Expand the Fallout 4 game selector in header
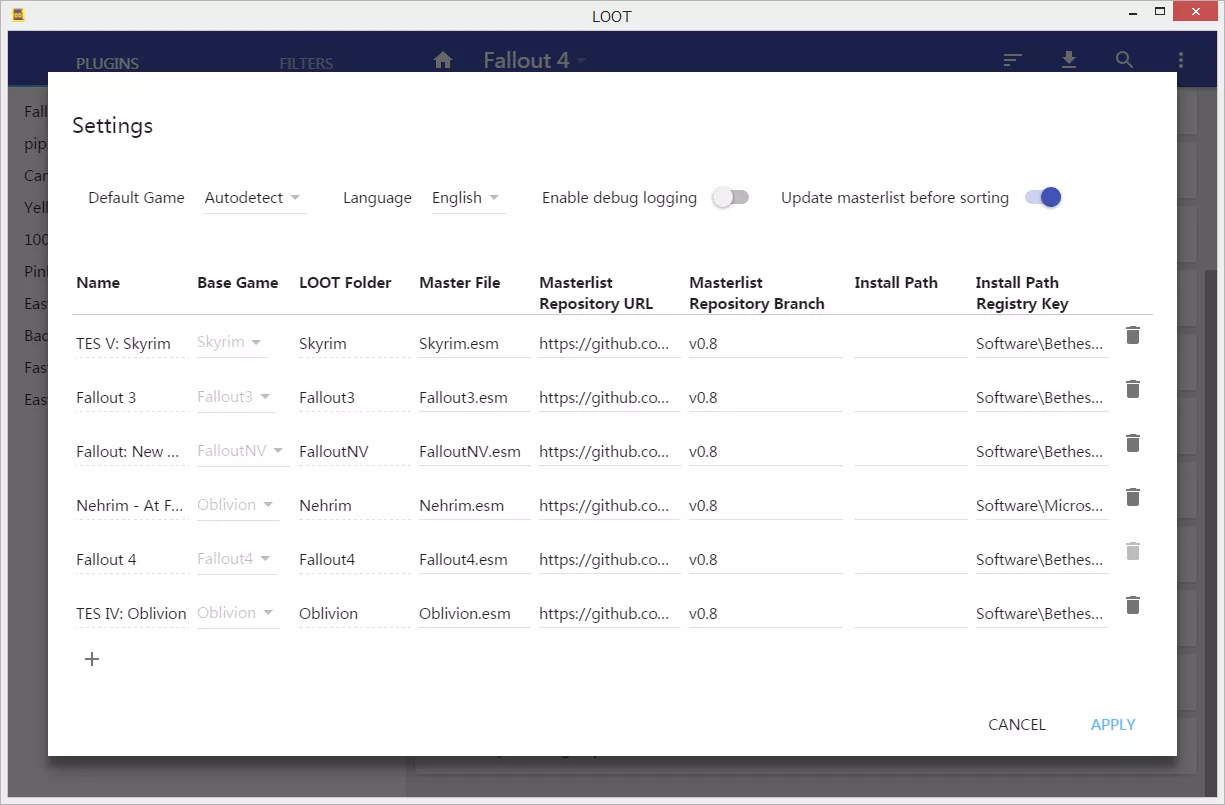1225x805 pixels. (535, 60)
